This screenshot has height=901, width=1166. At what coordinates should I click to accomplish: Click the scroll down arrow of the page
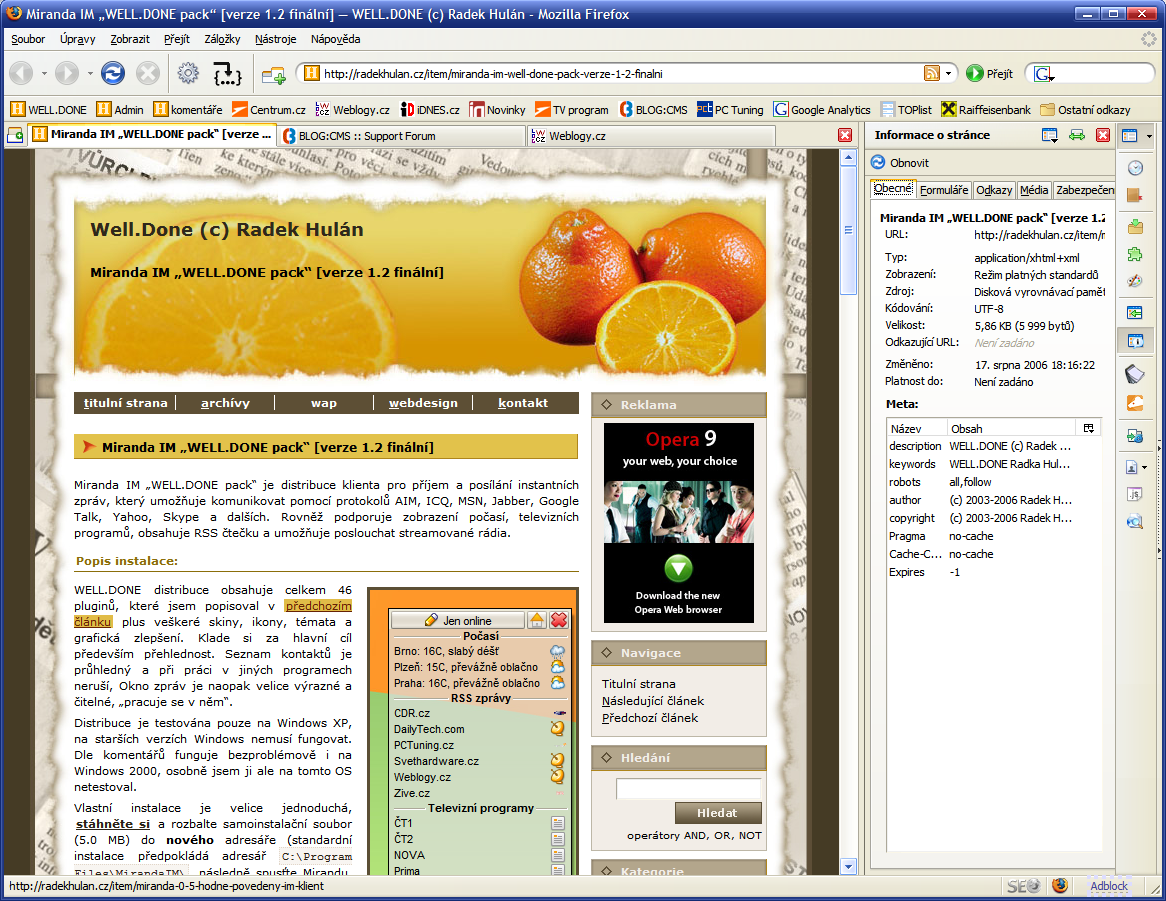pos(848,866)
